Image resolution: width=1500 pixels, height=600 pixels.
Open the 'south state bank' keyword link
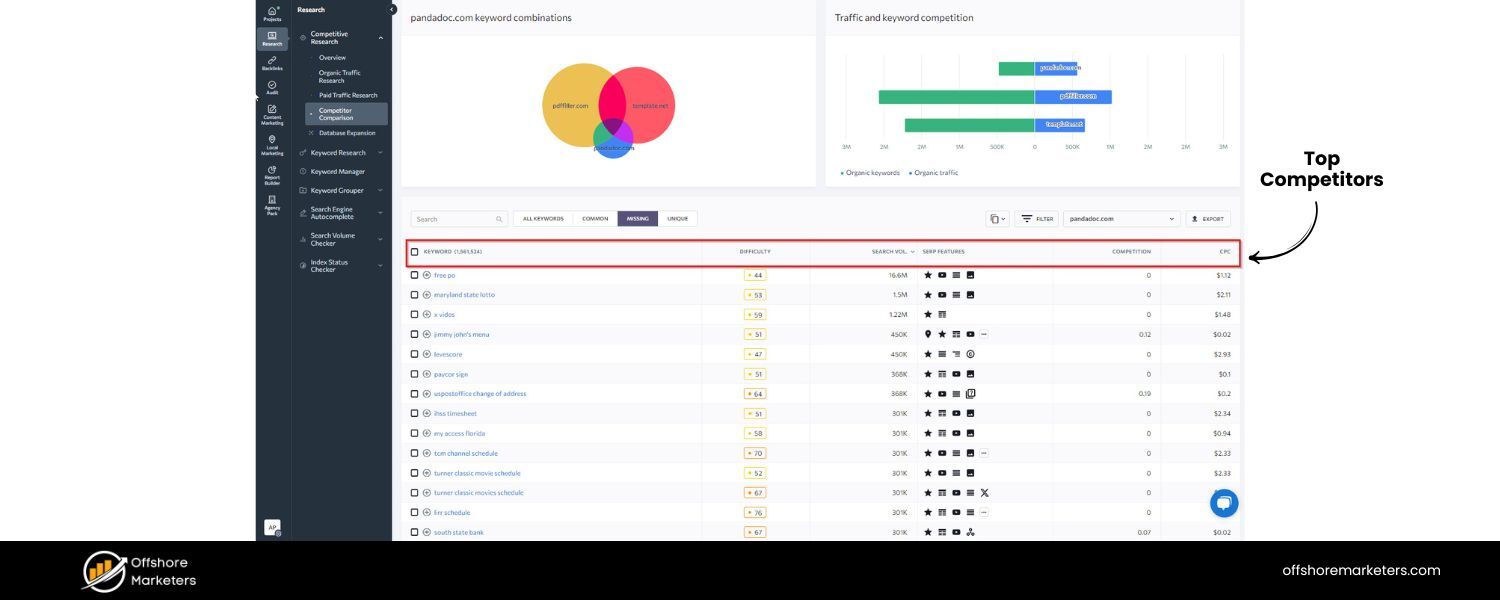click(x=459, y=532)
